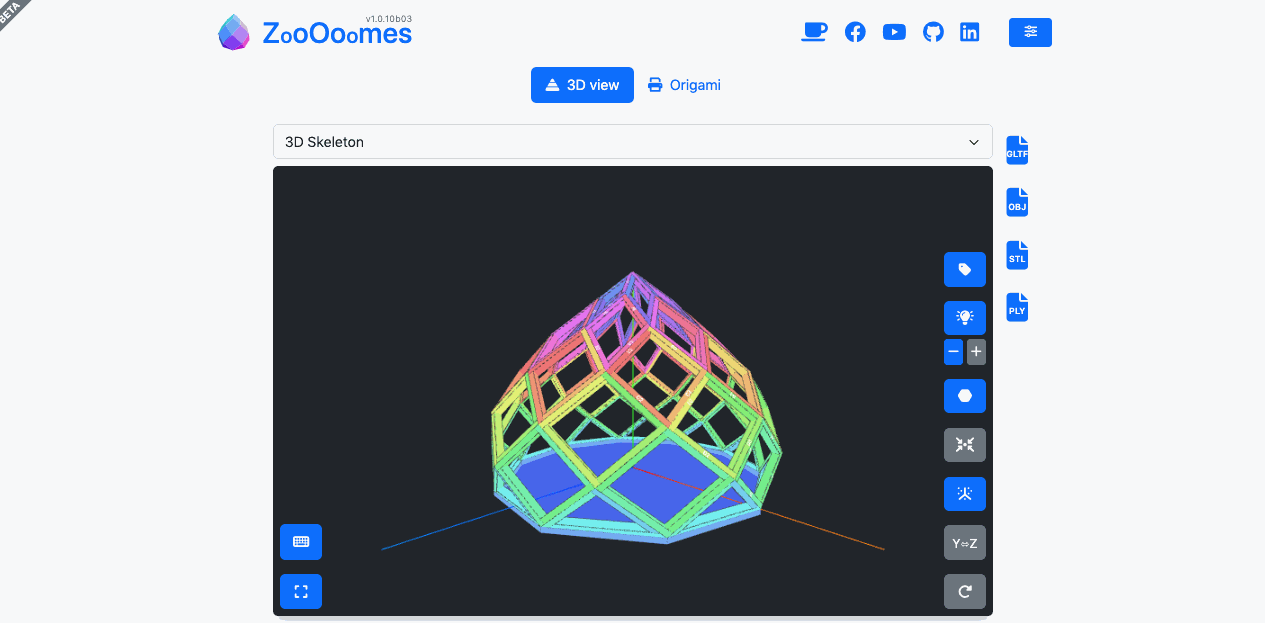Expand the 3D Skeleton dropdown
The height and width of the screenshot is (623, 1265).
point(632,142)
